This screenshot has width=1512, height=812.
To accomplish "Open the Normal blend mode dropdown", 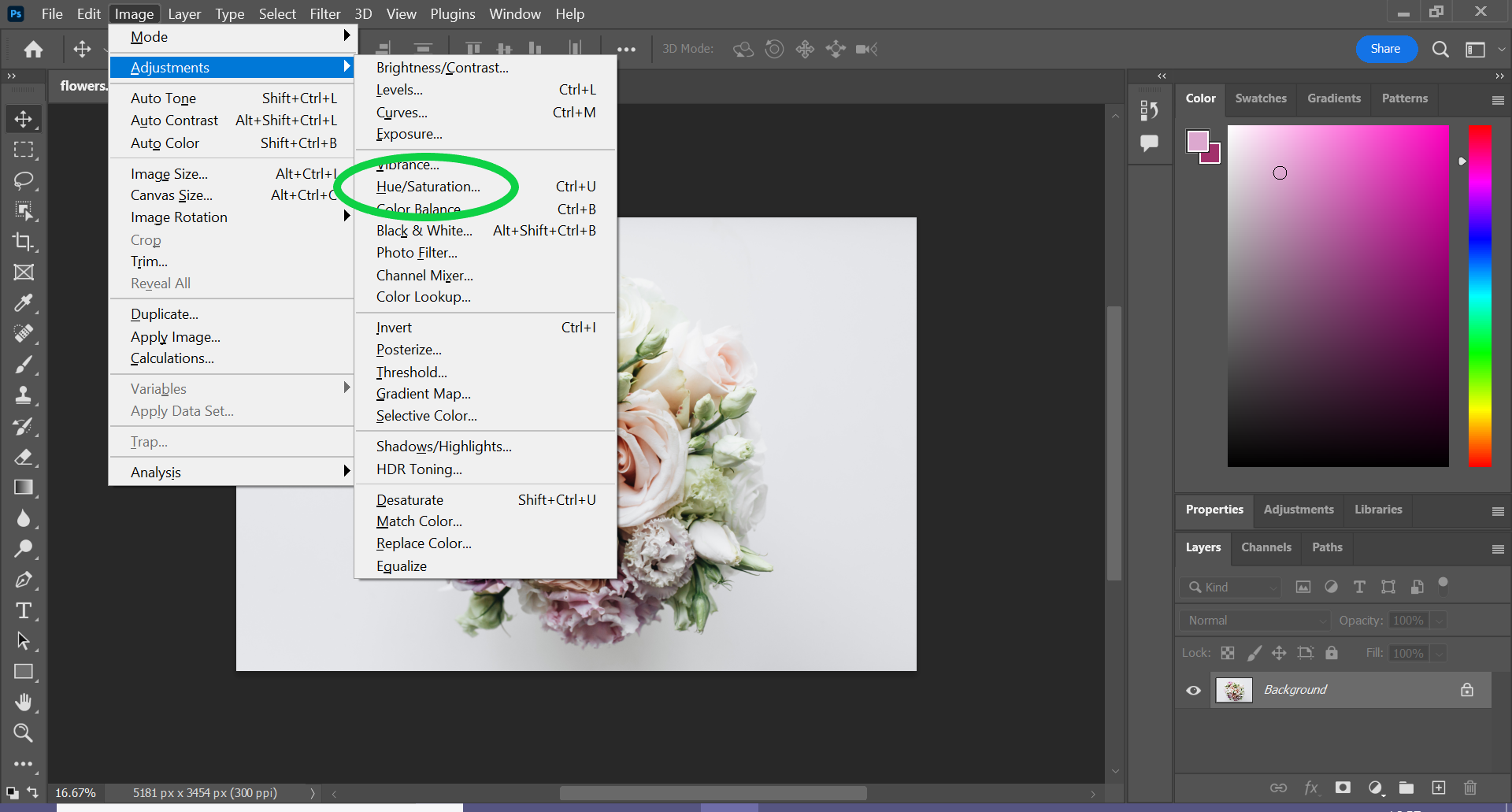I will pyautogui.click(x=1255, y=621).
